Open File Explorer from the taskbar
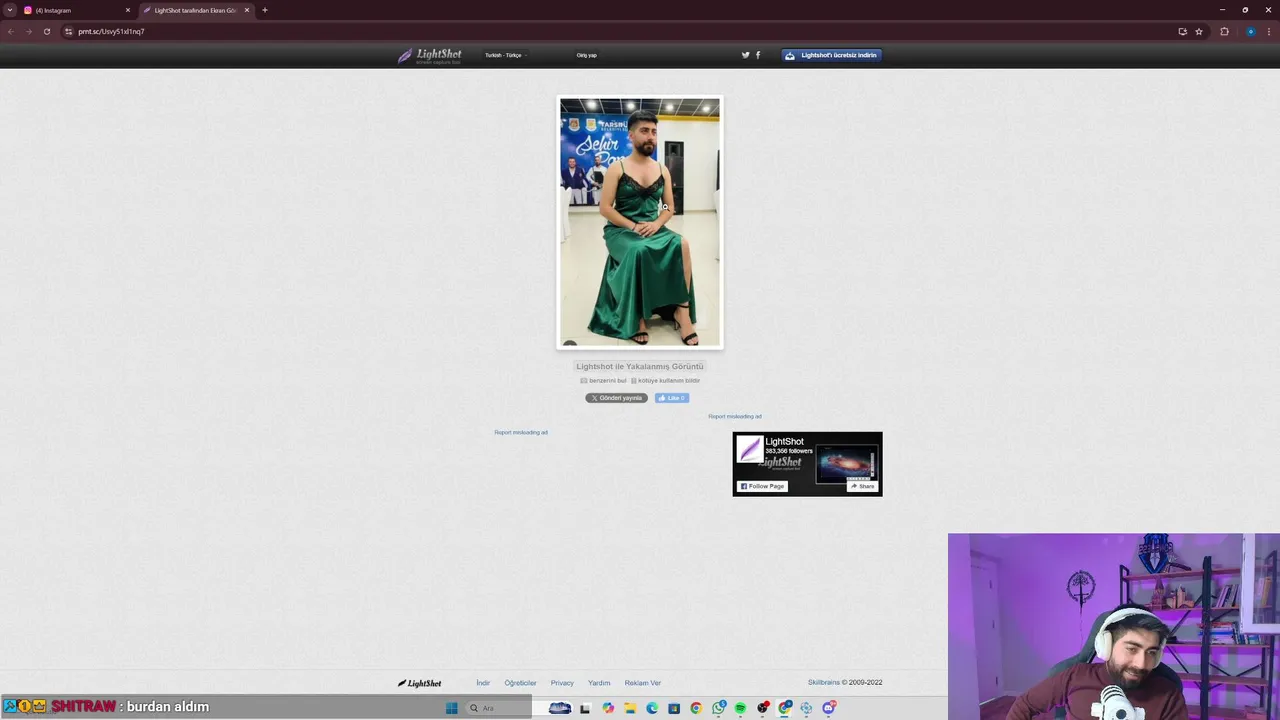The height and width of the screenshot is (720, 1280). [630, 708]
